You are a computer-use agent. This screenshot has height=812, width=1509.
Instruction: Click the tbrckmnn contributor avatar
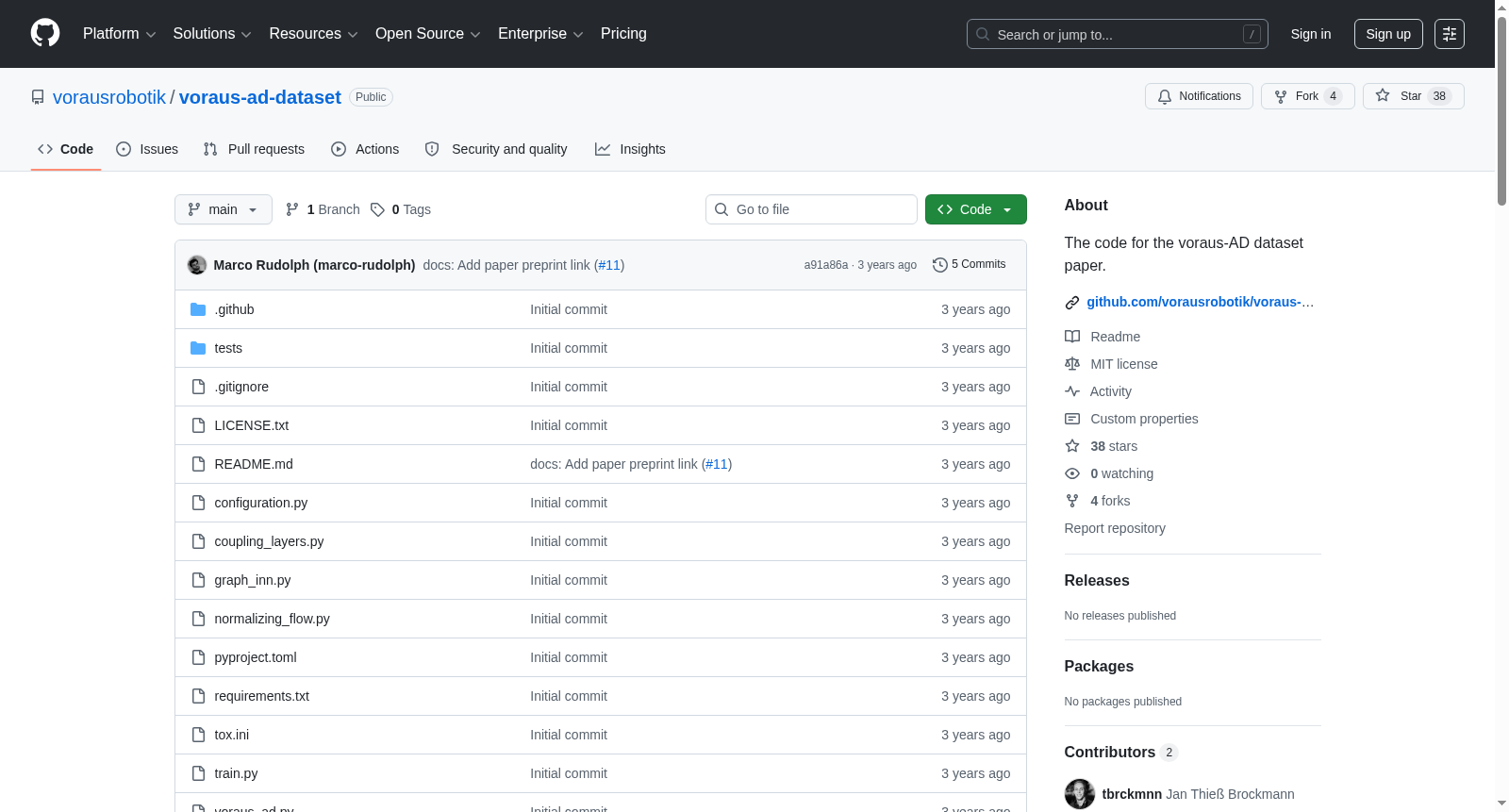[1080, 794]
